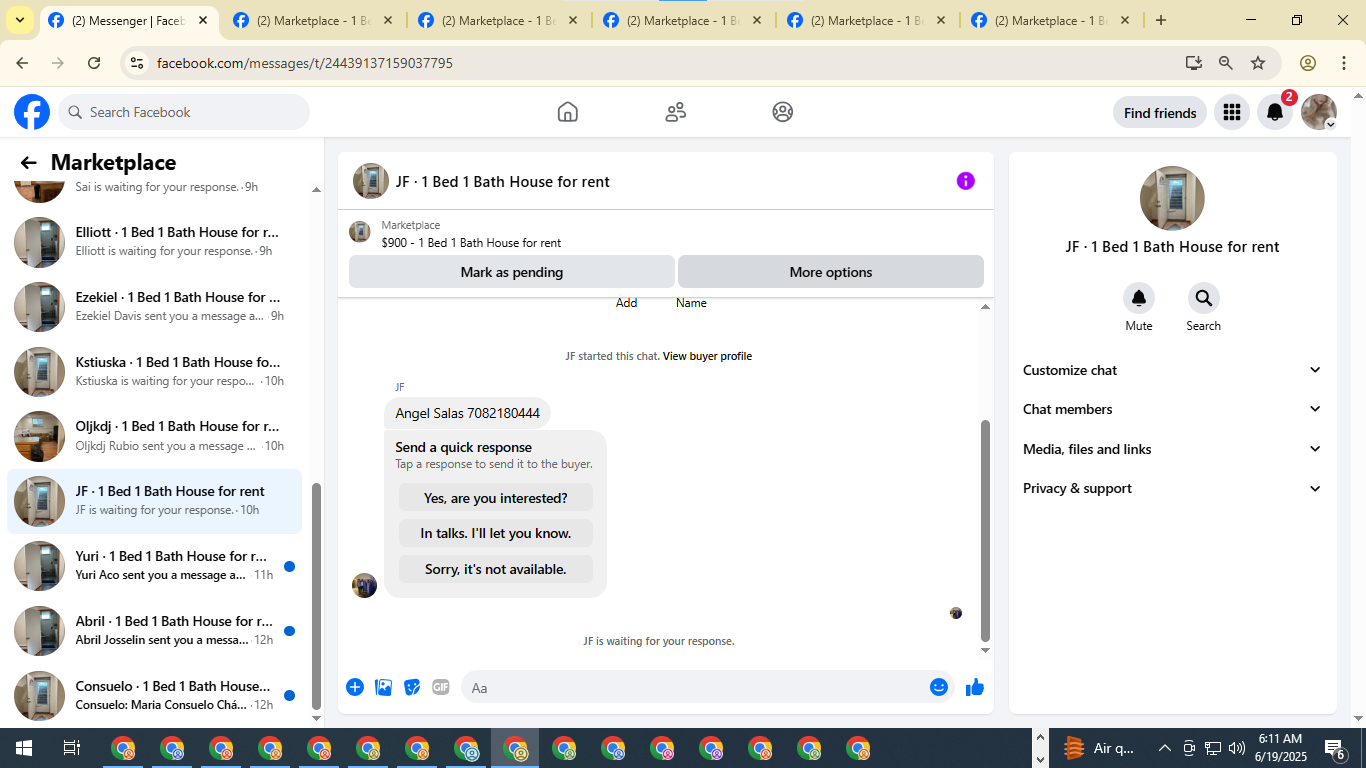Open Task View on the taskbar
Image resolution: width=1366 pixels, height=768 pixels.
[x=72, y=748]
